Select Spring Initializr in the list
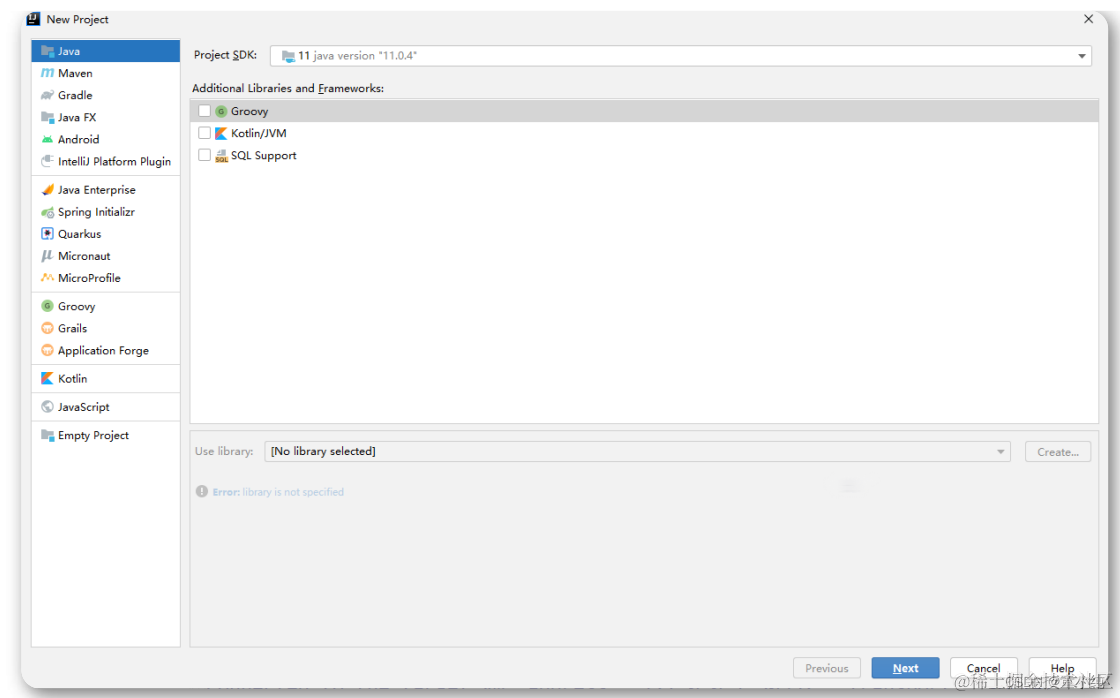1120x698 pixels. [96, 211]
